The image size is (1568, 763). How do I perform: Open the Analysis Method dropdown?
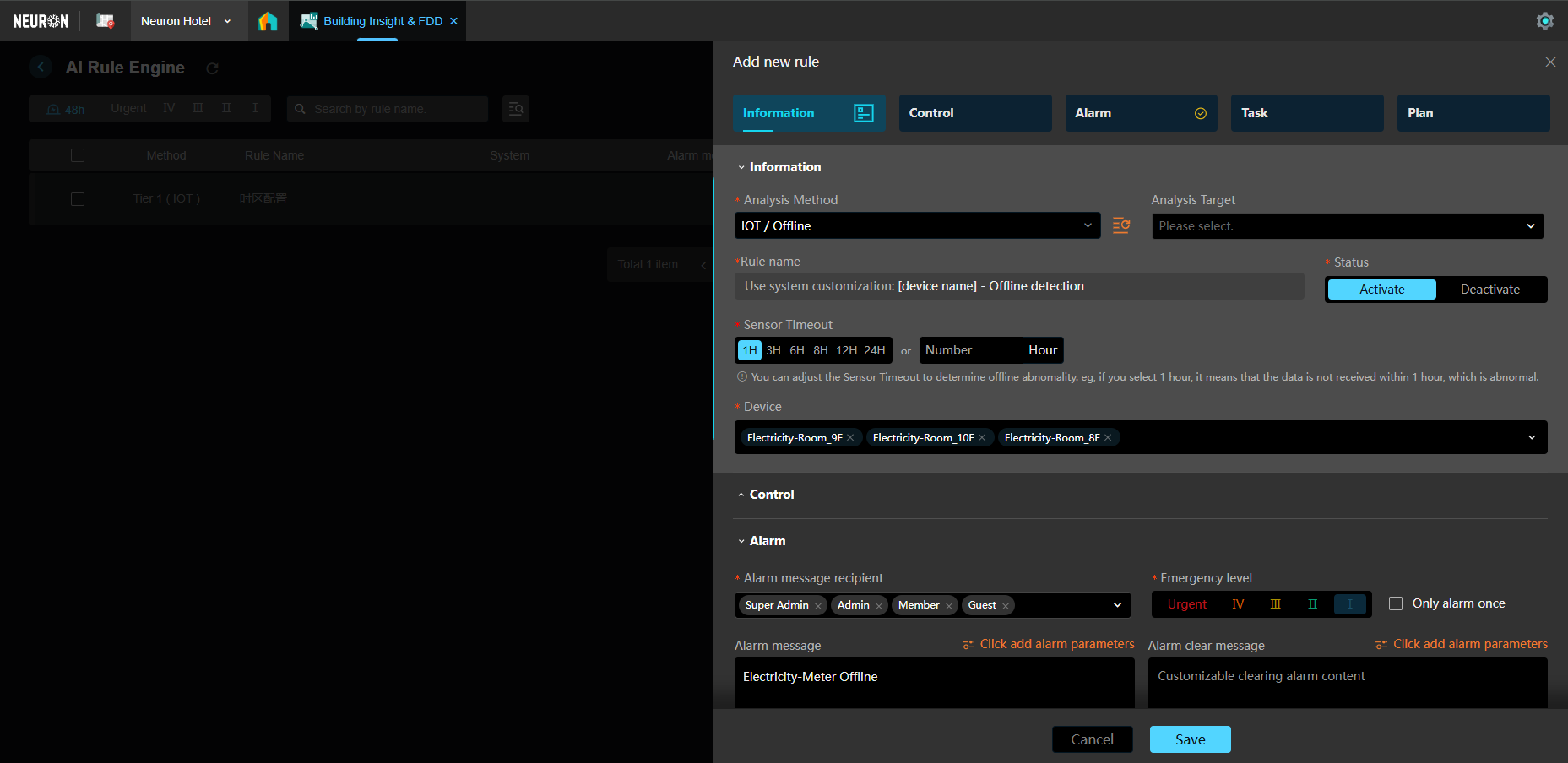click(917, 225)
